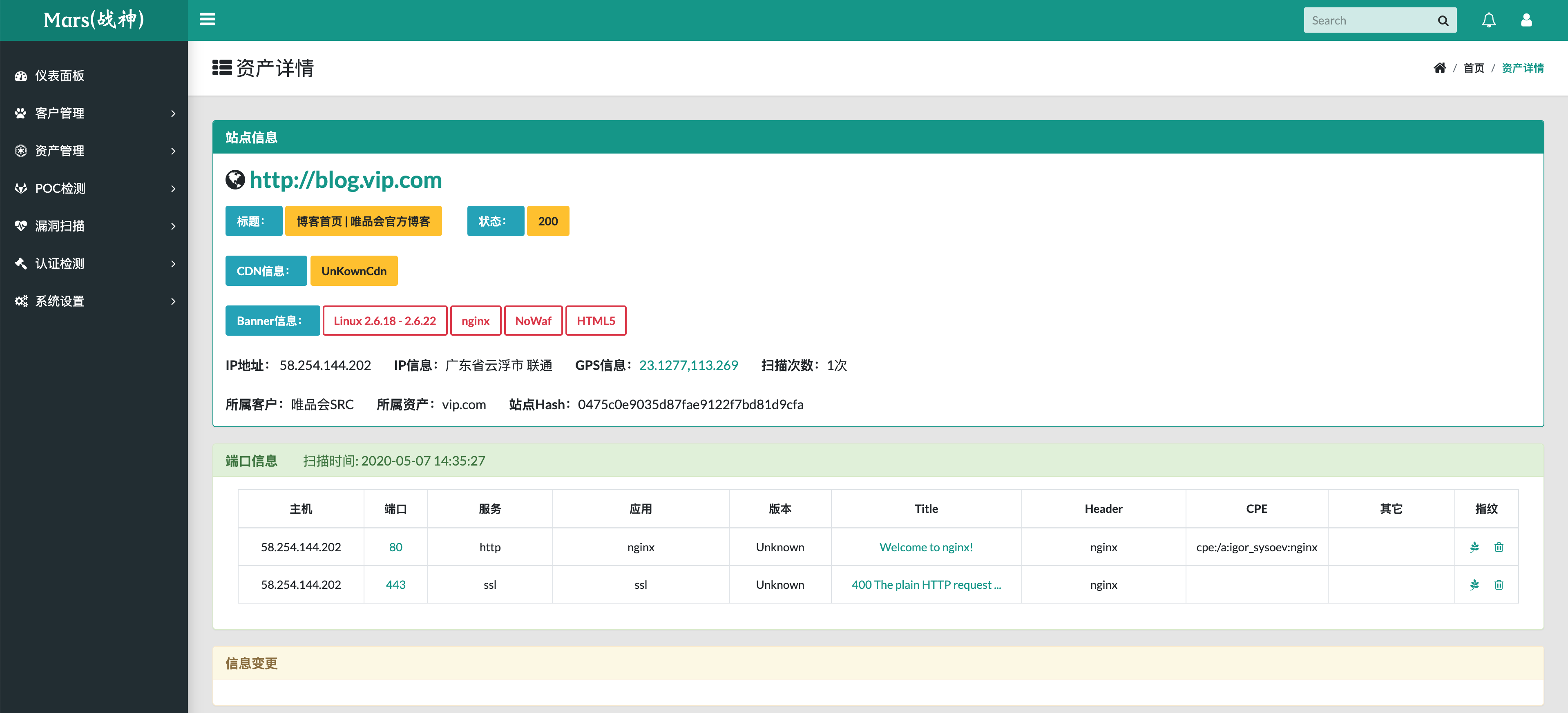Open 仪表面板 dashboard menu item
The image size is (1568, 713).
(x=60, y=76)
